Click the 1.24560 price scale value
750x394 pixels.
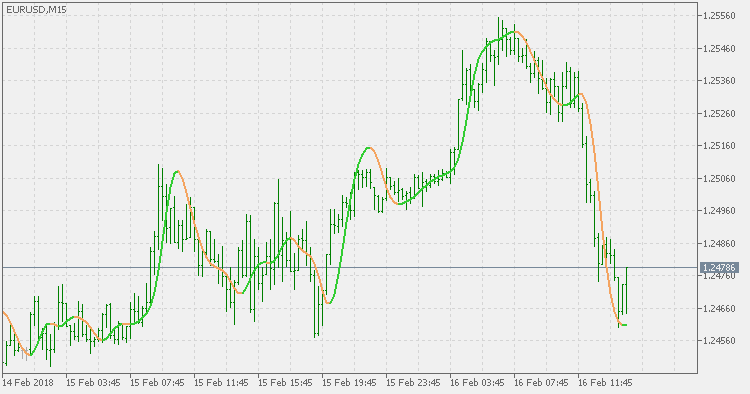pyautogui.click(x=719, y=340)
